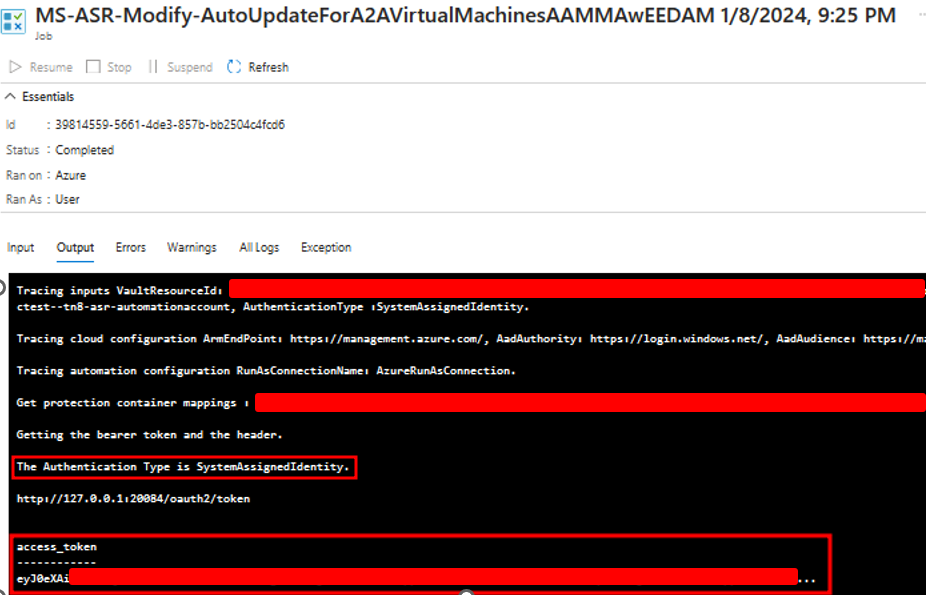Click the Tracing inputs VaultResourceId output line
Screen dimensions: 926x596
[471, 290]
